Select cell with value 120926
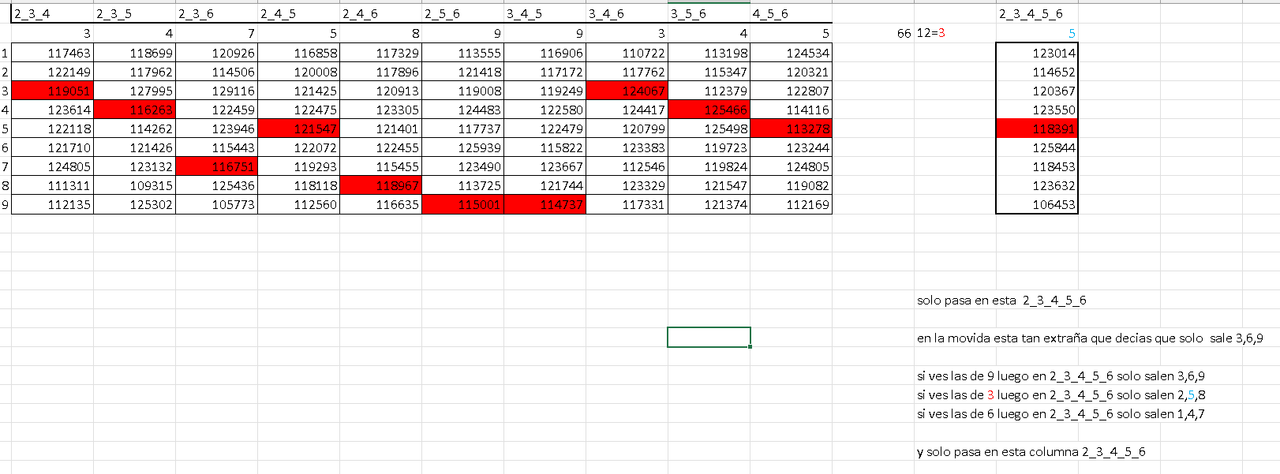1280x474 pixels. point(217,52)
